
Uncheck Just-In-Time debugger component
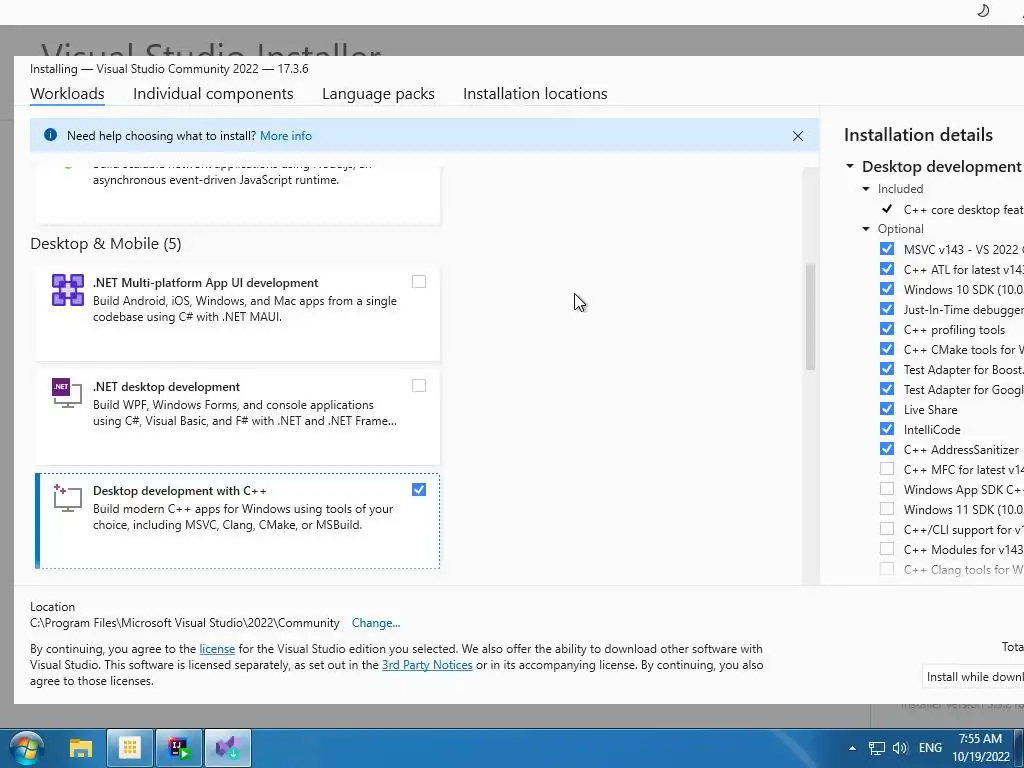pyautogui.click(x=886, y=309)
